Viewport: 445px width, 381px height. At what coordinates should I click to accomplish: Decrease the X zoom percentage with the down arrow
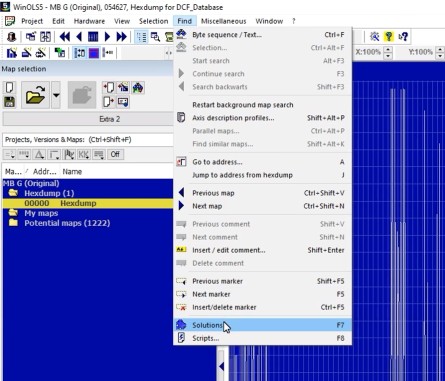click(388, 55)
